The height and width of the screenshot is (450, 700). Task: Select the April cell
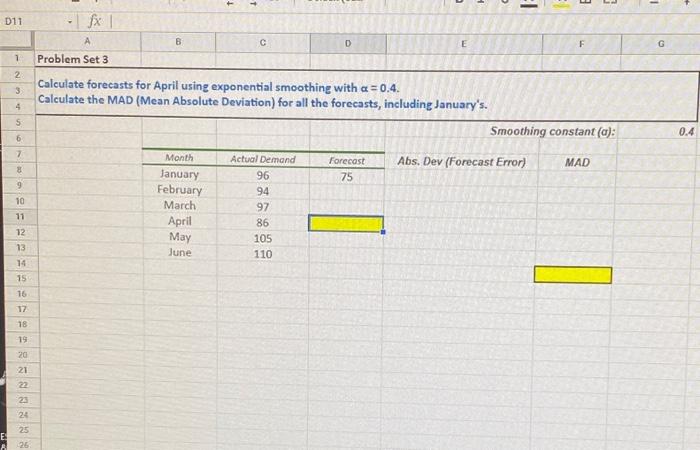tap(179, 221)
